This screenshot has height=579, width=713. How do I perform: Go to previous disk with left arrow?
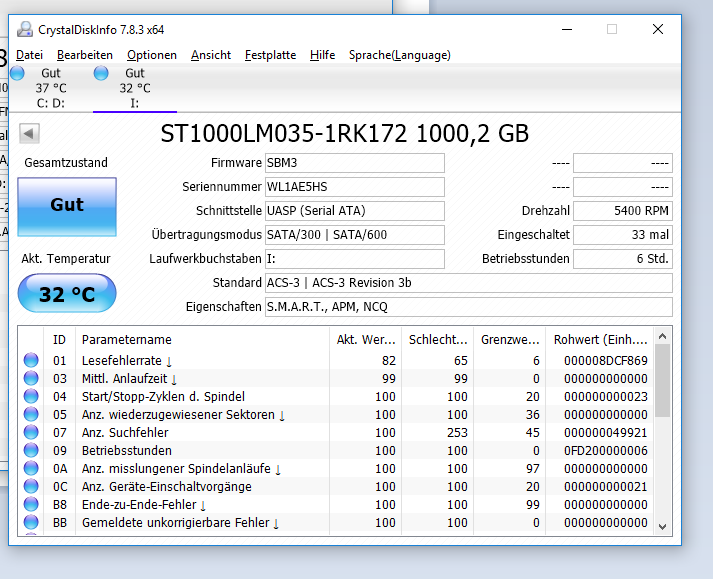29,134
